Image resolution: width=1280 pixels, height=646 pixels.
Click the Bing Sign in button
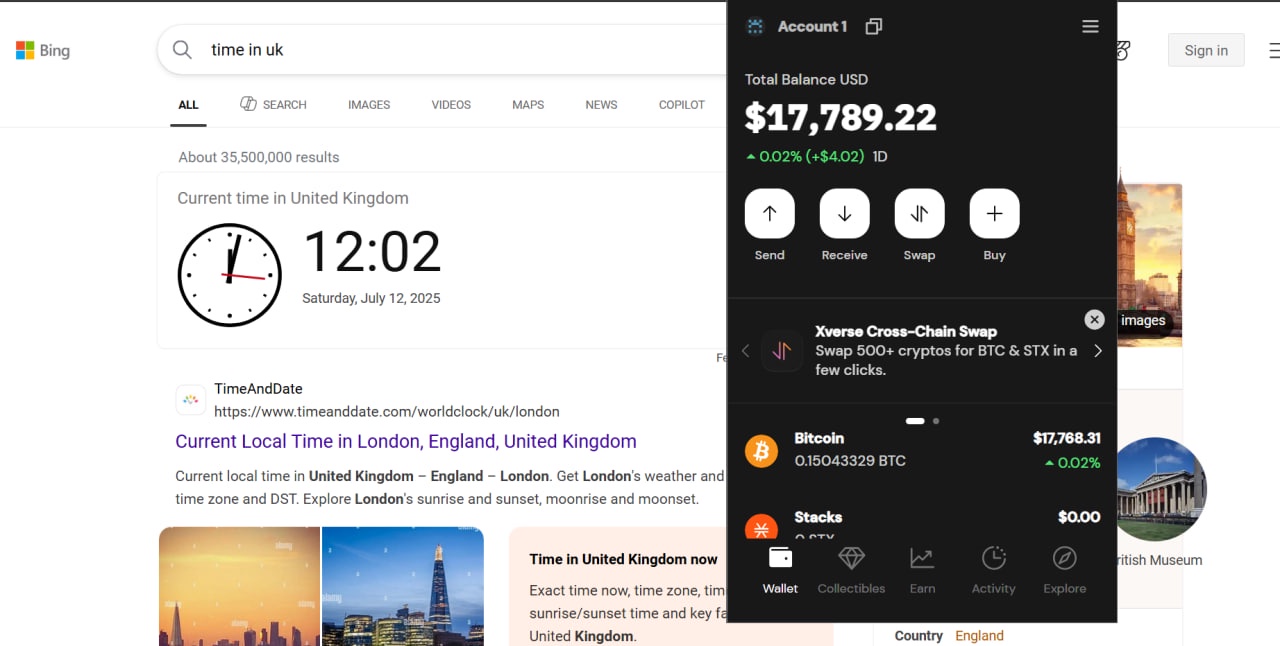tap(1205, 51)
